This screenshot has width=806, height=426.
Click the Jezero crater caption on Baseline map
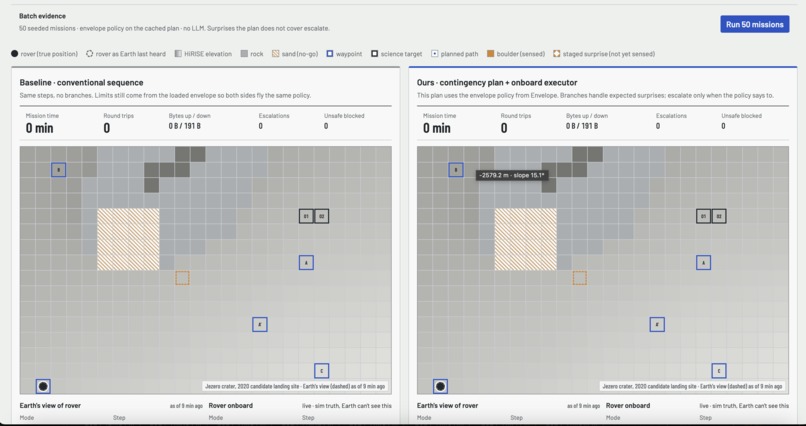coord(295,386)
